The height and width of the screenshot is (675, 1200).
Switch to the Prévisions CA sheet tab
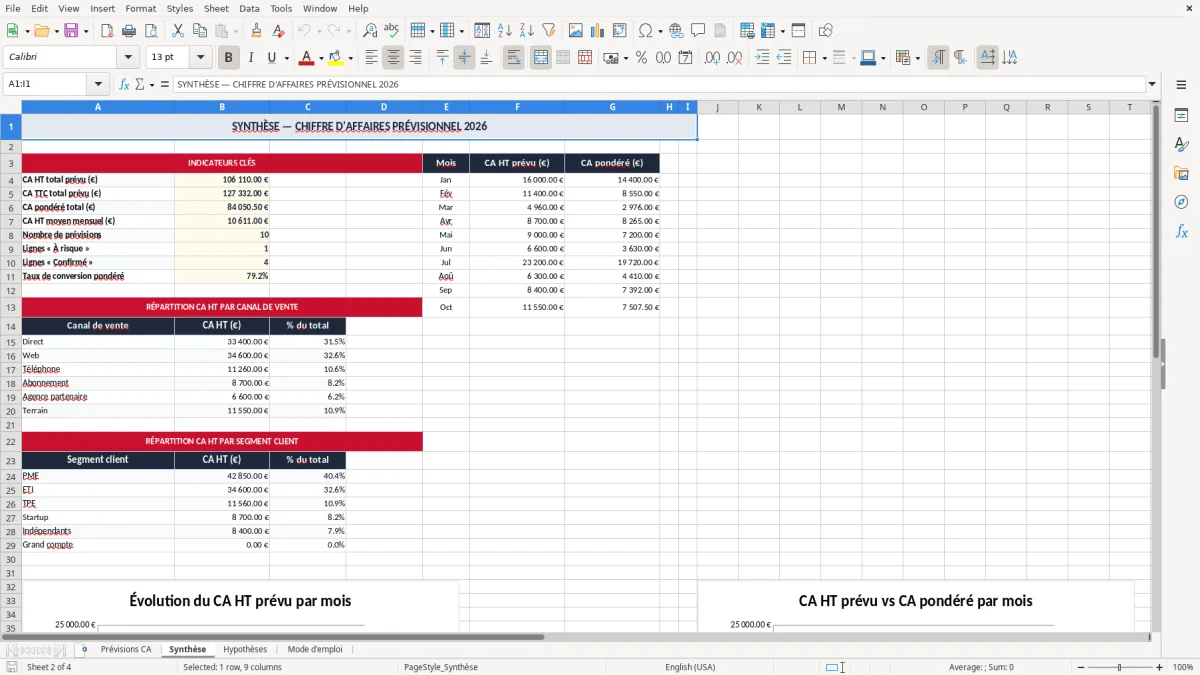tap(126, 650)
